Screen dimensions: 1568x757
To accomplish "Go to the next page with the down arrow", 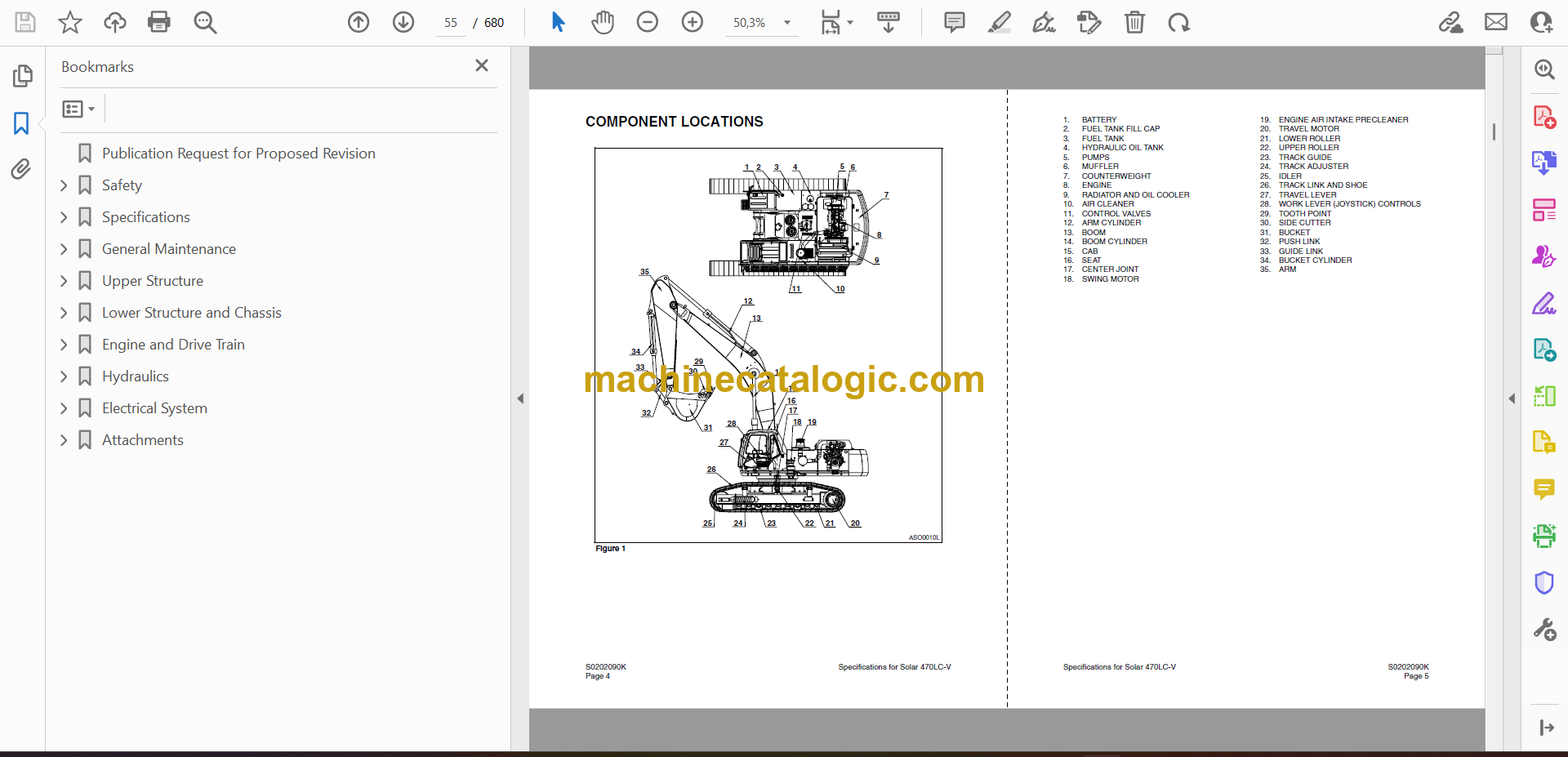I will click(403, 22).
